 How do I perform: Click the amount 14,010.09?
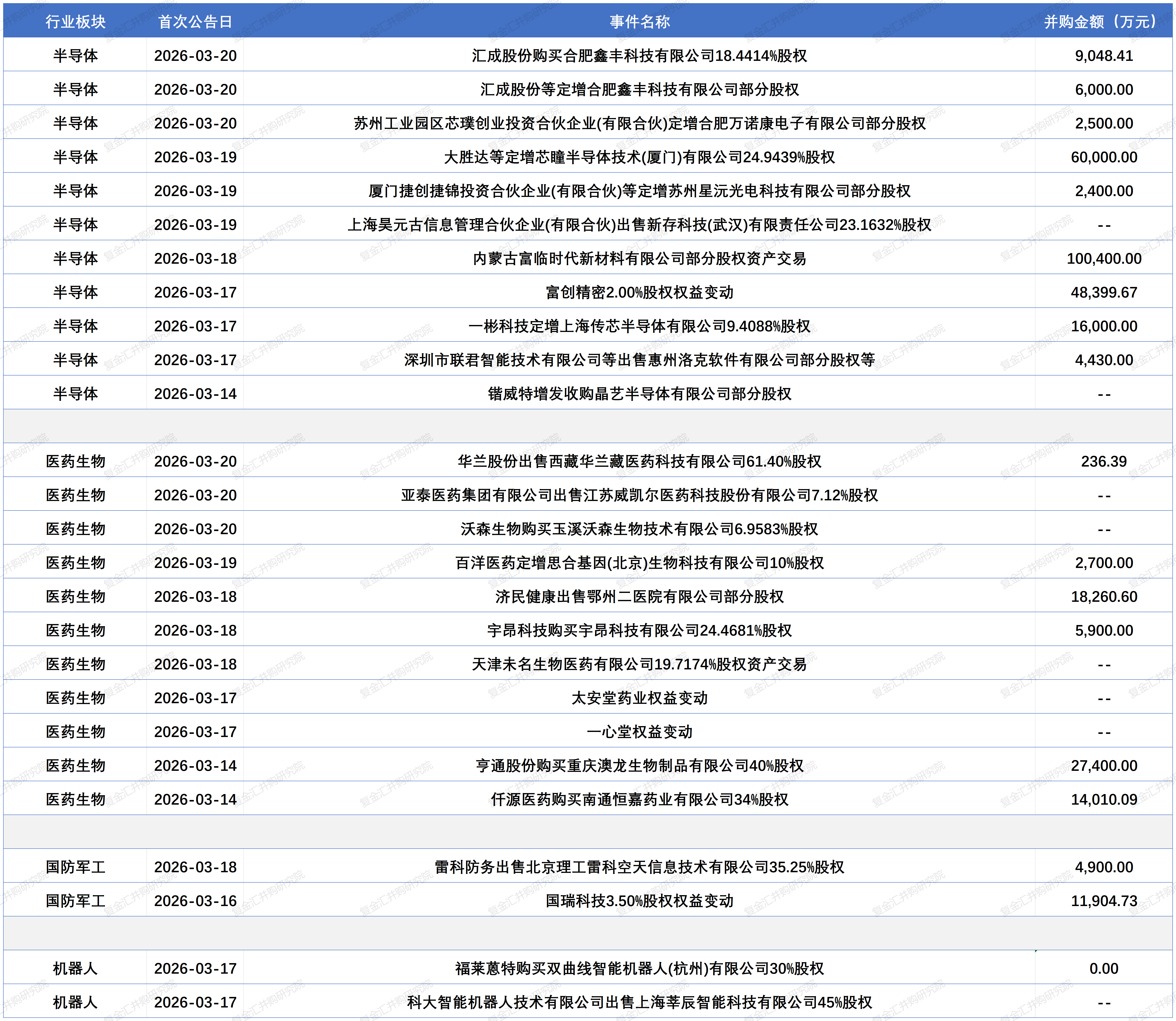pos(1104,799)
